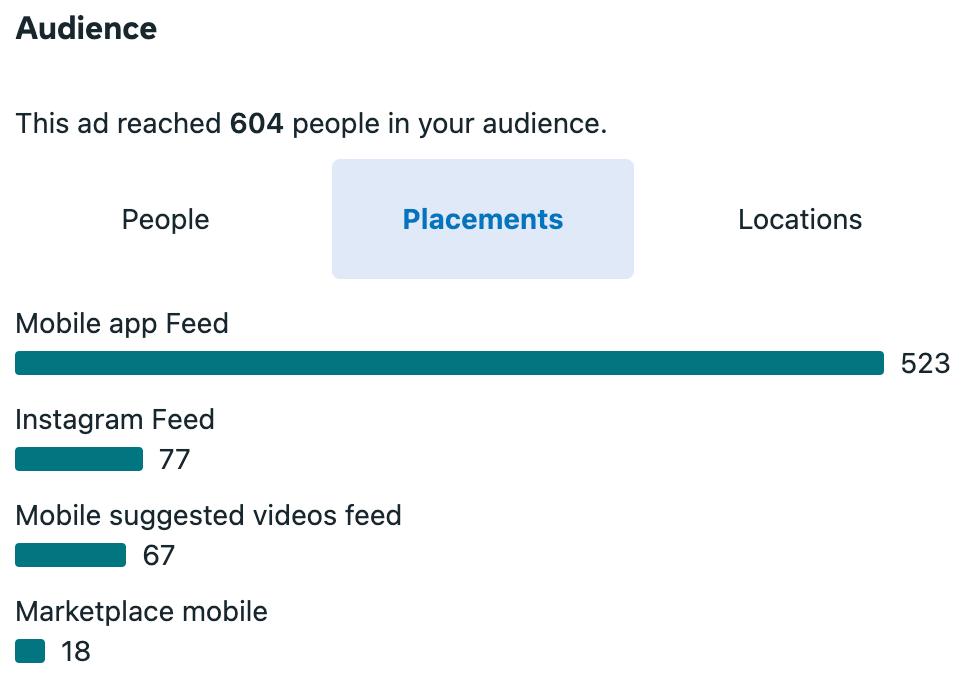Switch to the People tab
This screenshot has width=966, height=678.
[x=166, y=220]
